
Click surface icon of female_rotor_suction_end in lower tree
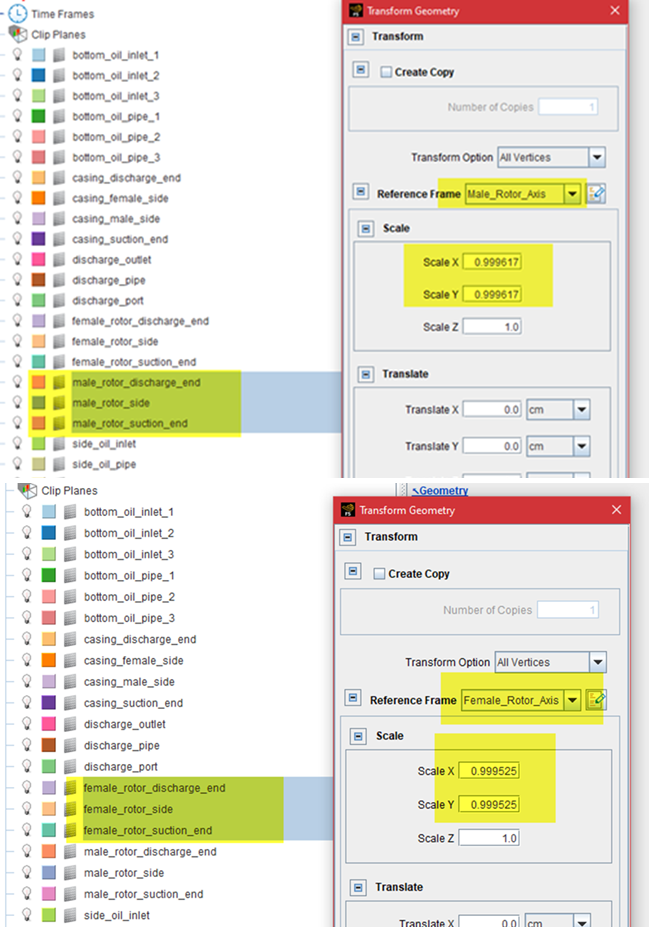pyautogui.click(x=70, y=830)
